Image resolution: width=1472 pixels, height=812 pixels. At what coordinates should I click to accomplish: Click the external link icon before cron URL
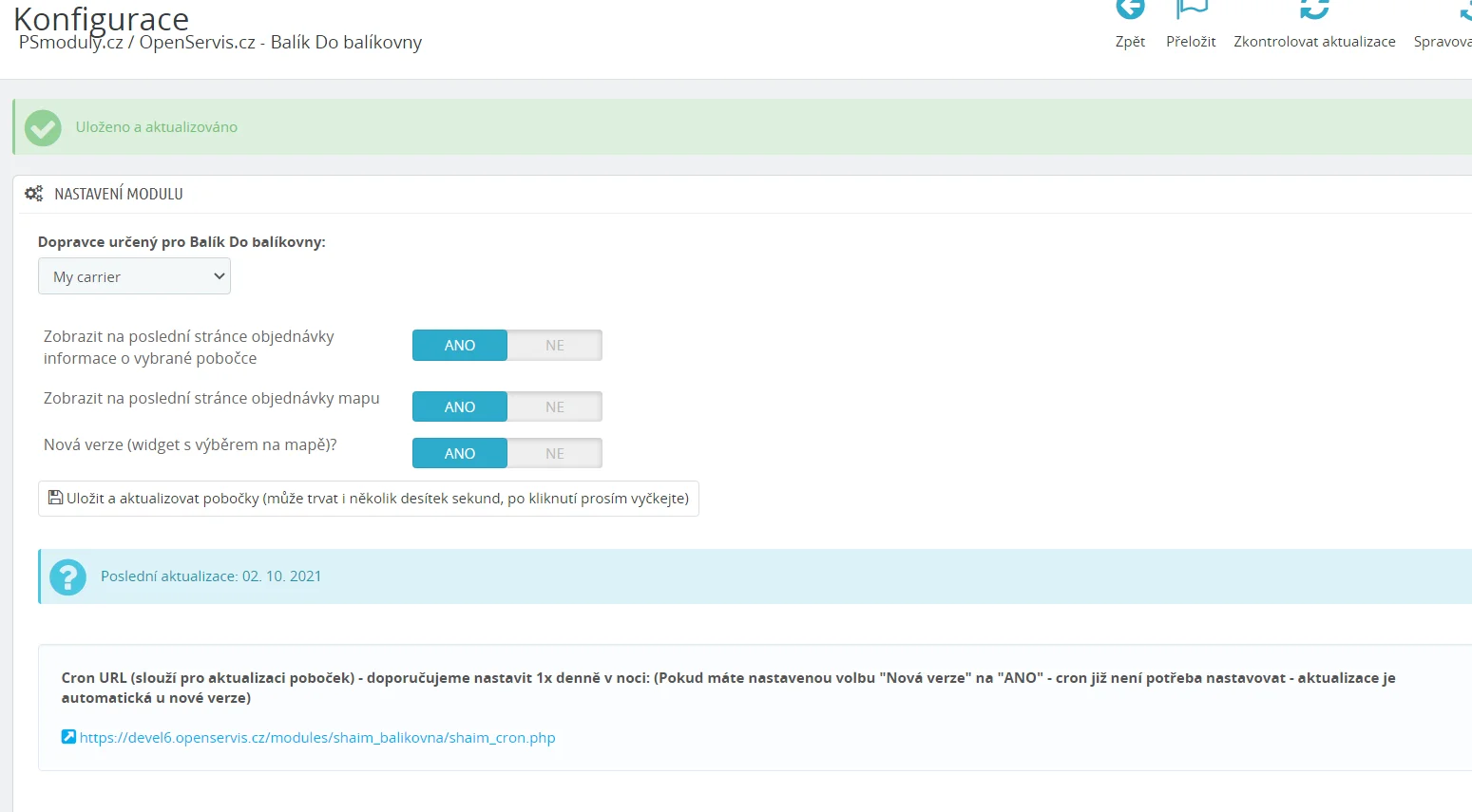coord(68,737)
